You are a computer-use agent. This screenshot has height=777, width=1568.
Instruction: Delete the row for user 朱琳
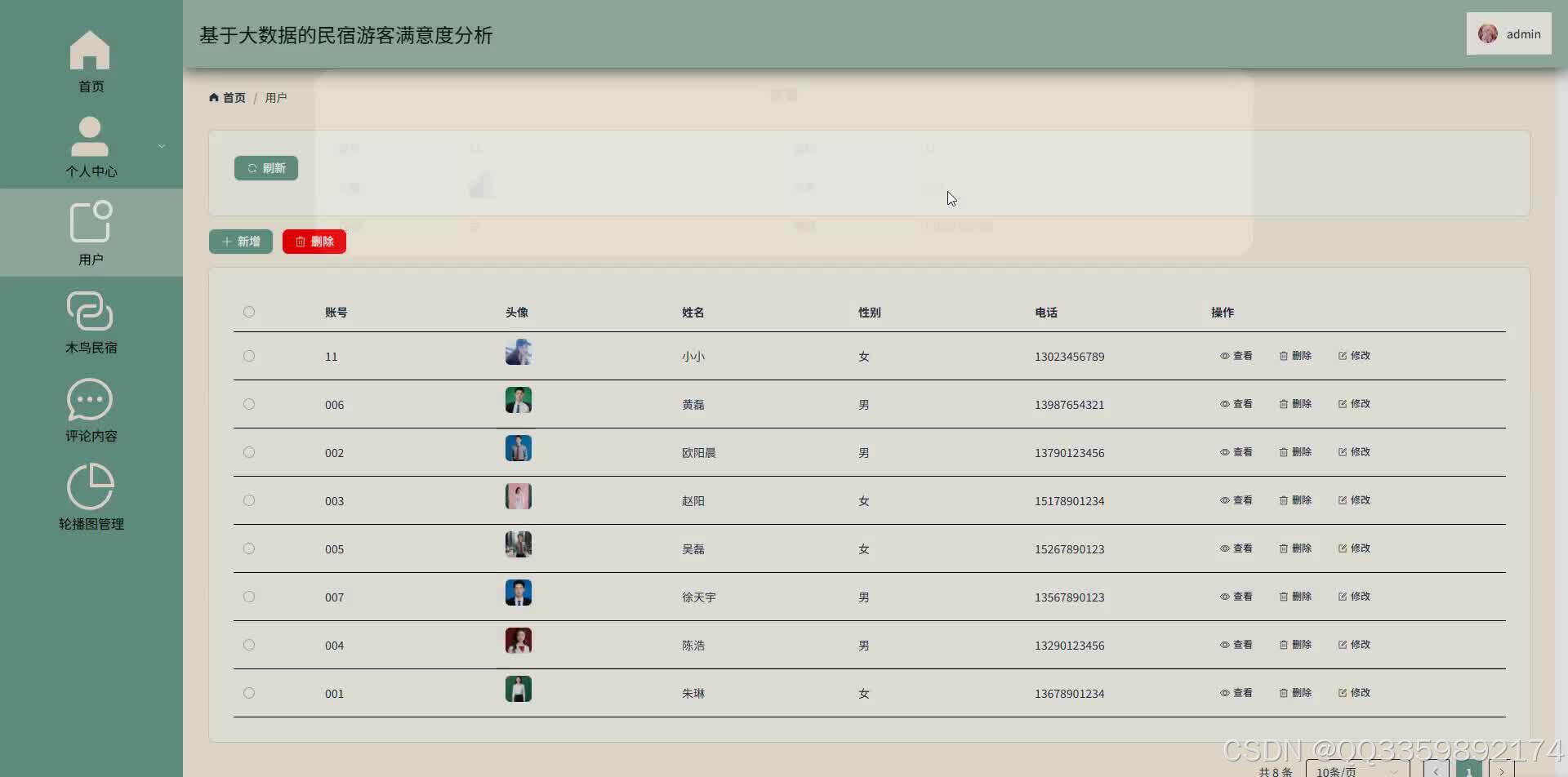(1295, 693)
